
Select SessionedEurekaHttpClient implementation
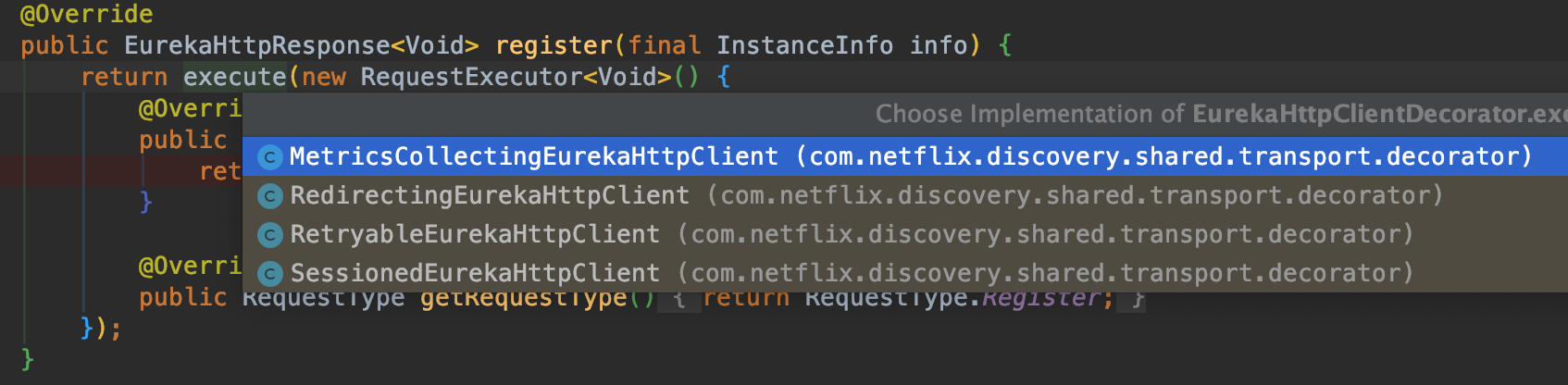pyautogui.click(x=905, y=273)
